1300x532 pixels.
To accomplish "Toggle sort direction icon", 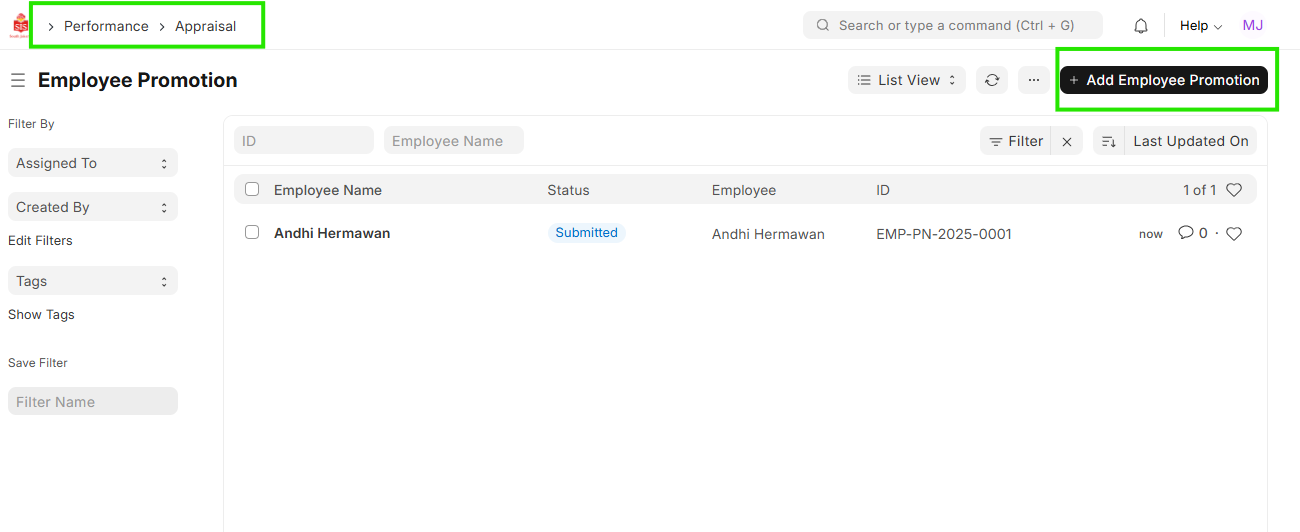I will click(x=1108, y=142).
